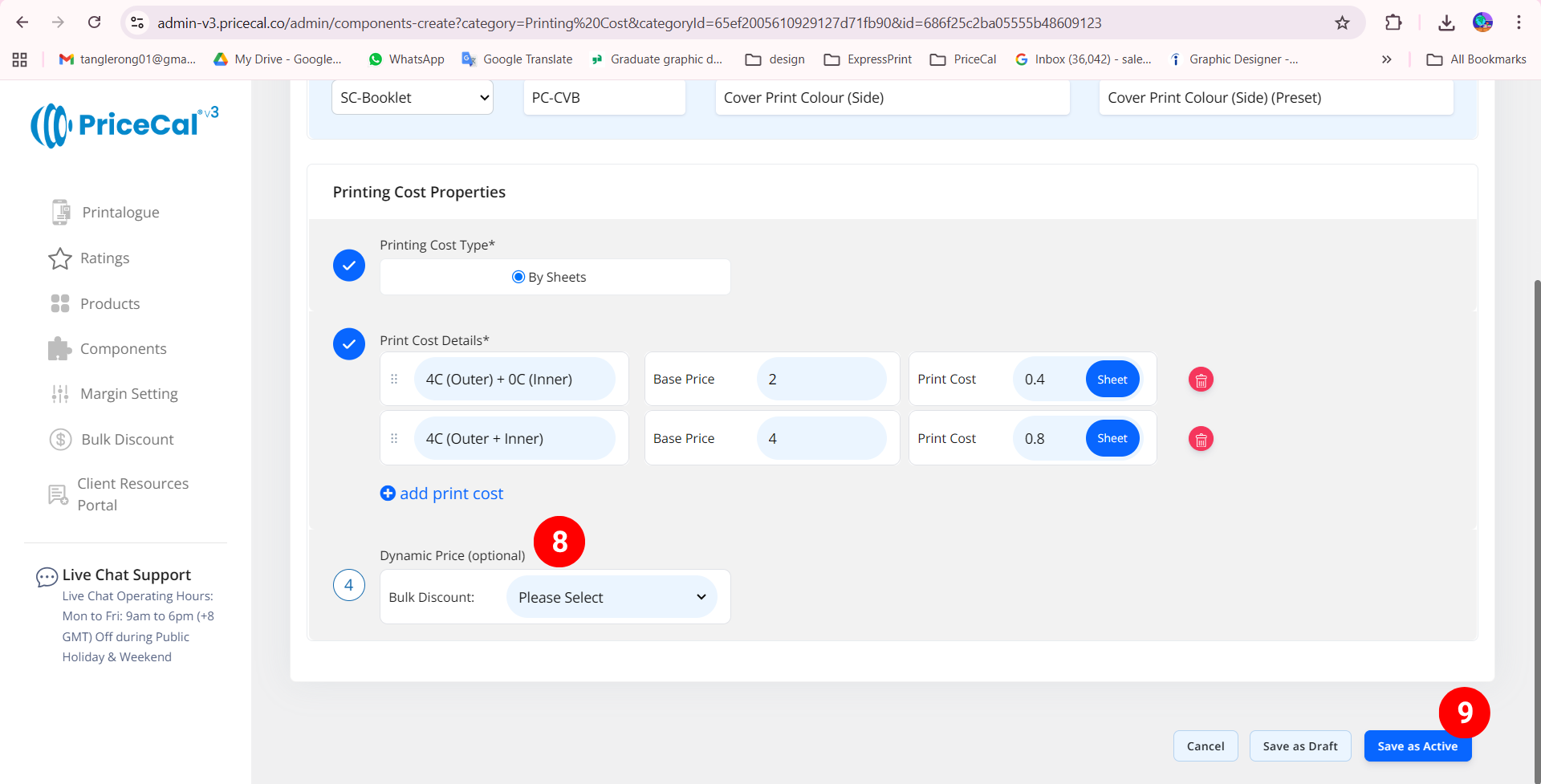Select the By Sheets radio button
This screenshot has height=784, width=1541.
coord(518,277)
